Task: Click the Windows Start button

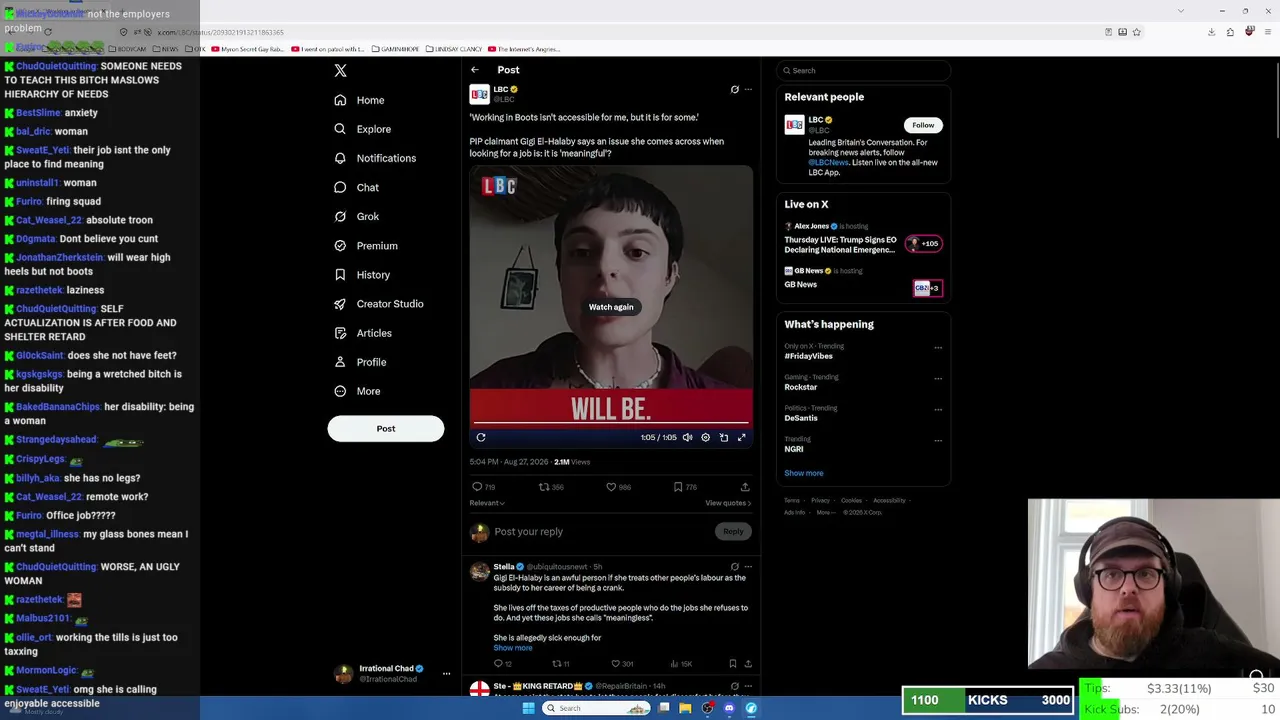Action: (529, 708)
